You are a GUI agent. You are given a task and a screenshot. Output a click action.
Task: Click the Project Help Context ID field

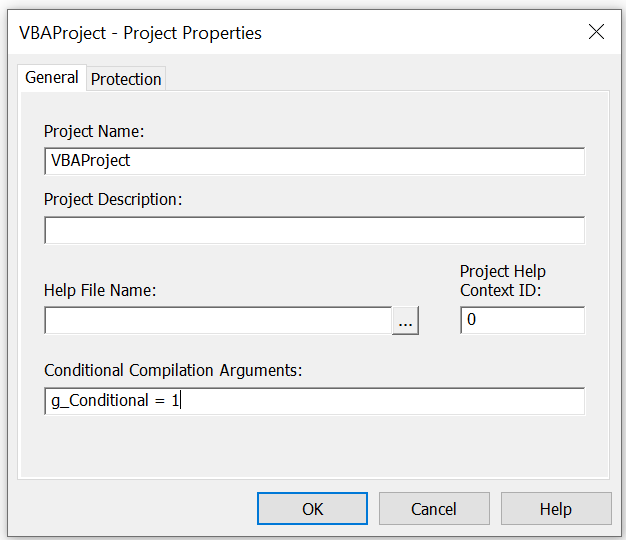[x=523, y=320]
